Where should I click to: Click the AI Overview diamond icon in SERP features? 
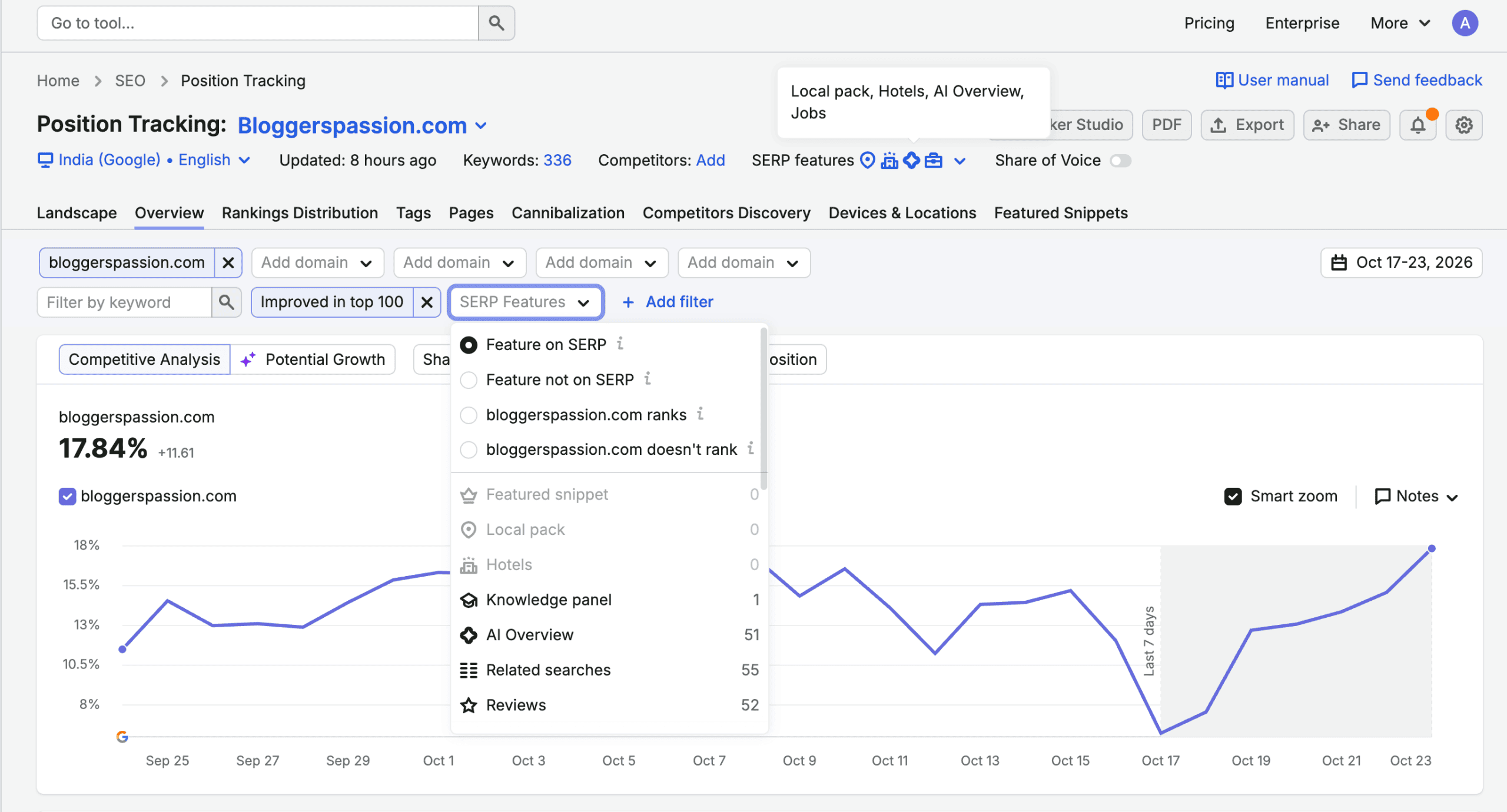click(x=911, y=160)
